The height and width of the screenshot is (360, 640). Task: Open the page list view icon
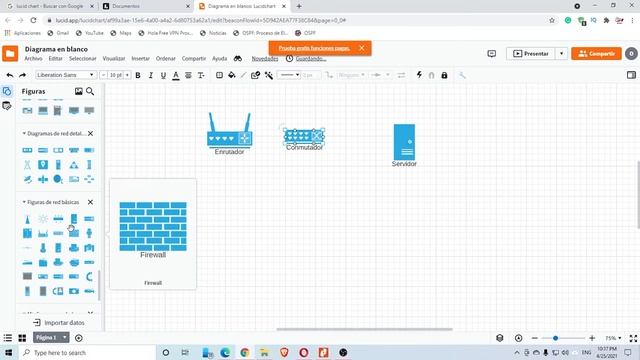8,338
